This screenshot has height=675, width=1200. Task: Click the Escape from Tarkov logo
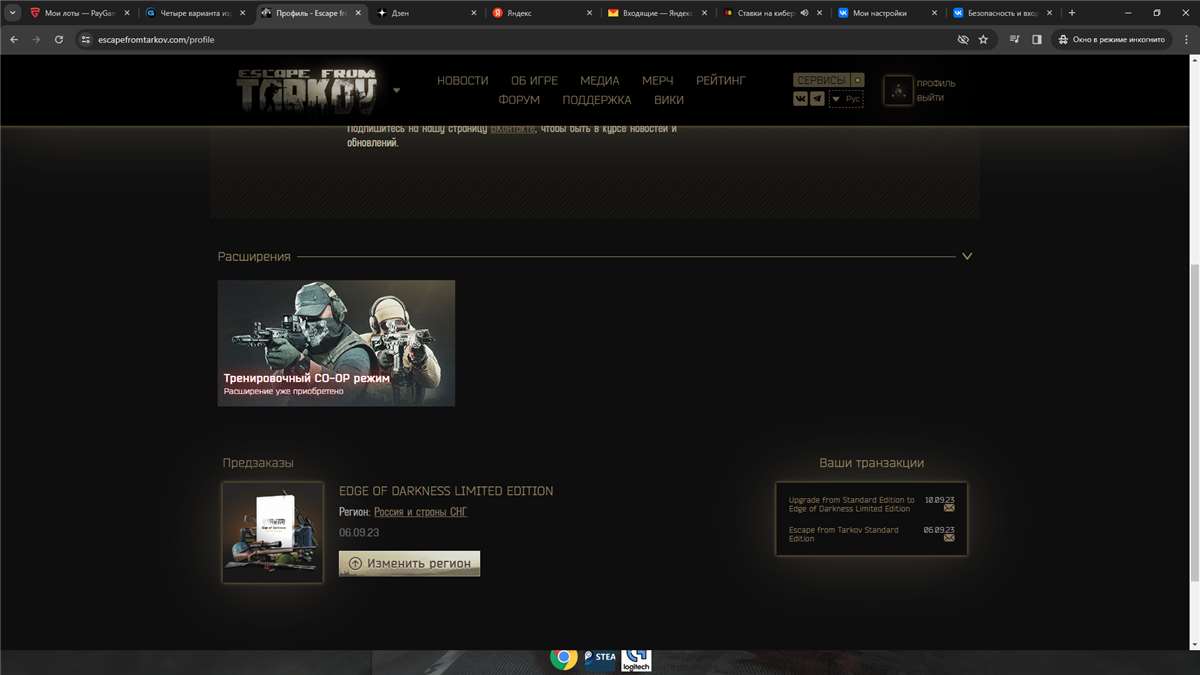coord(307,91)
